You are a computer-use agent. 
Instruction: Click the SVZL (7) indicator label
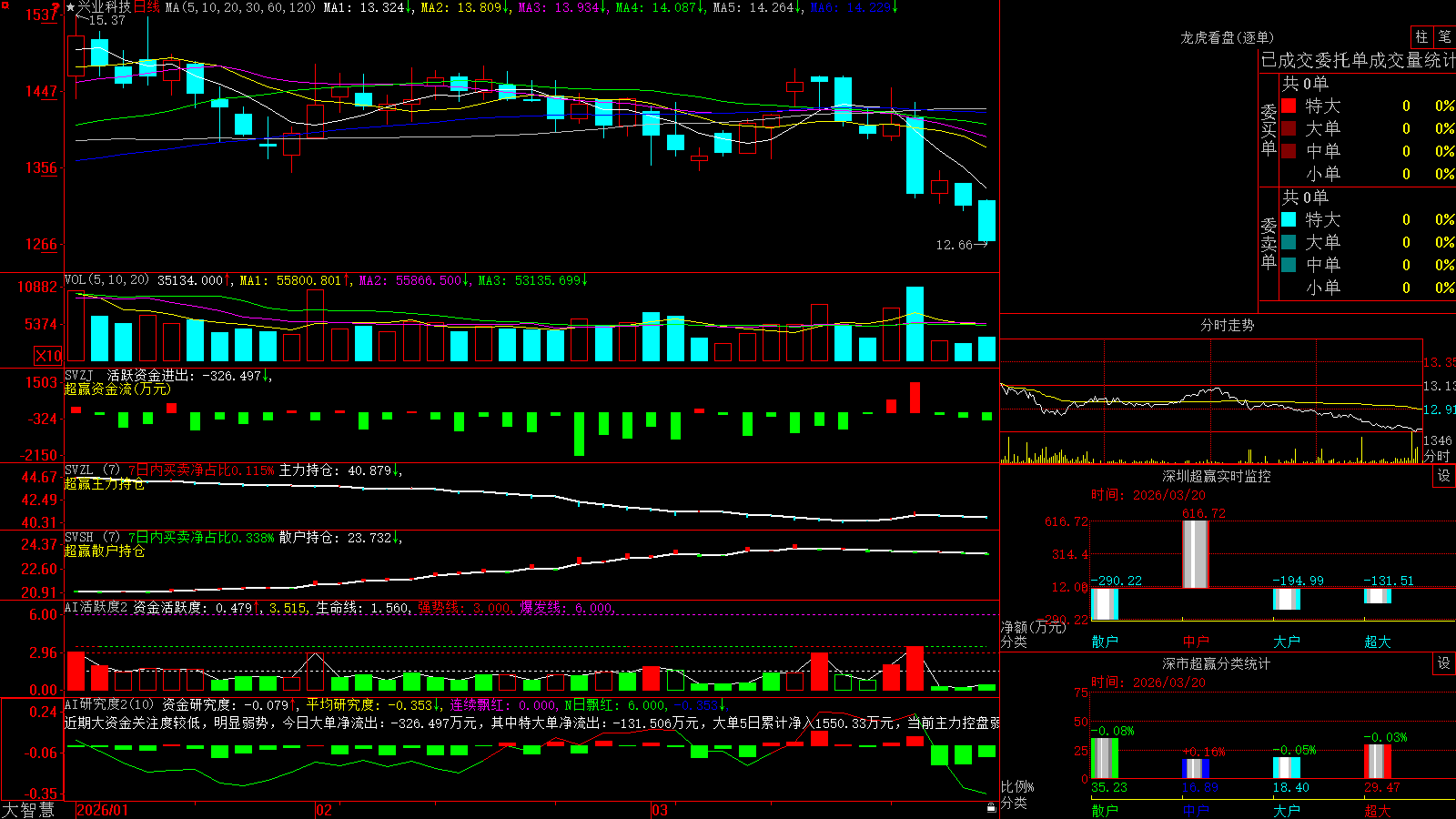92,470
